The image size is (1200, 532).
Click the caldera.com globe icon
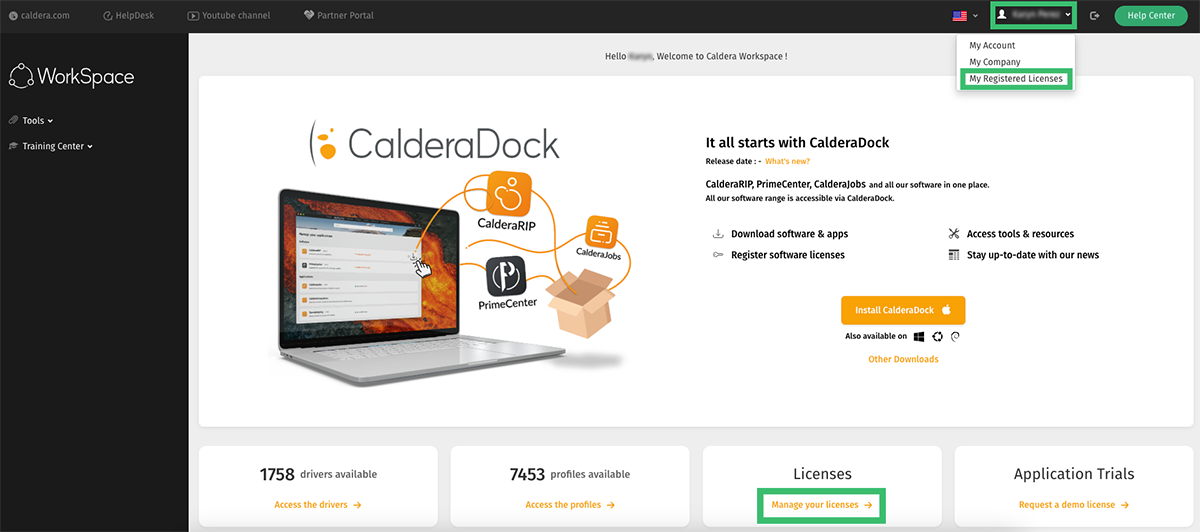click(13, 16)
